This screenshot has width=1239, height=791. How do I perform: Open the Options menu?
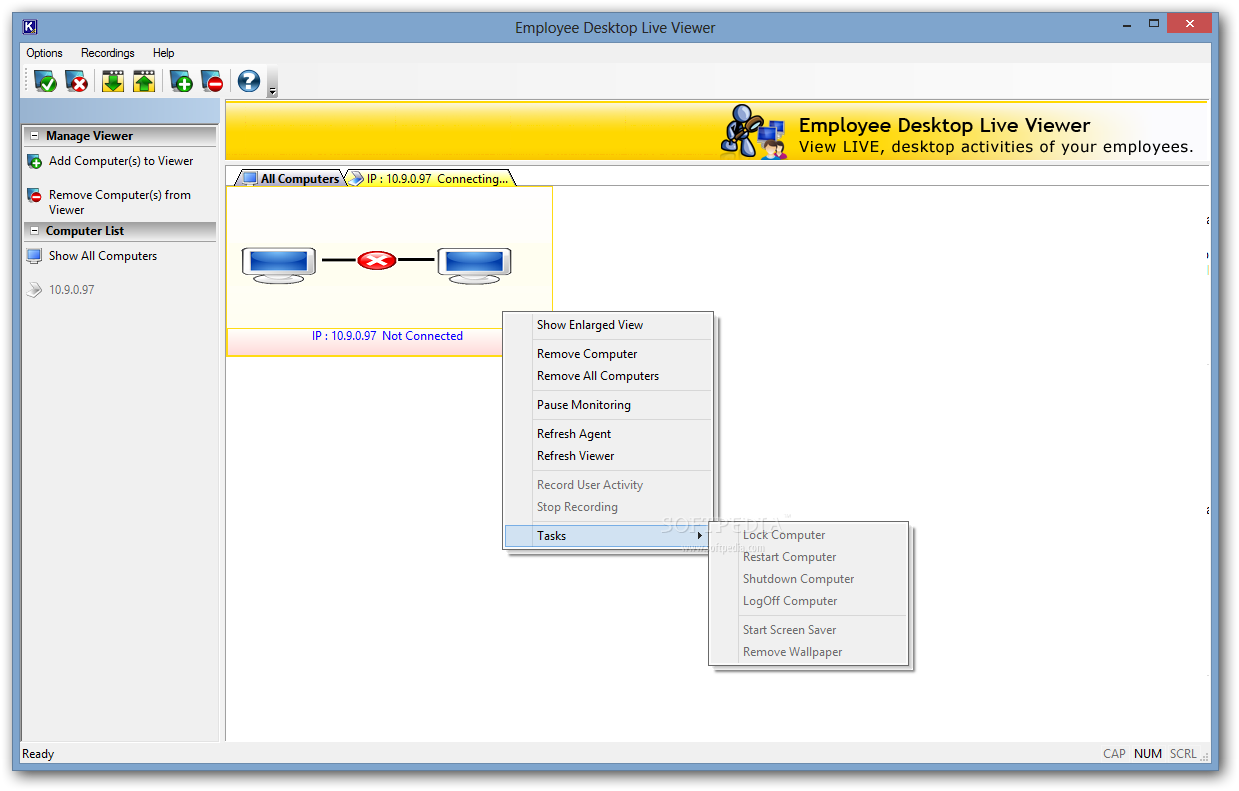[x=45, y=53]
